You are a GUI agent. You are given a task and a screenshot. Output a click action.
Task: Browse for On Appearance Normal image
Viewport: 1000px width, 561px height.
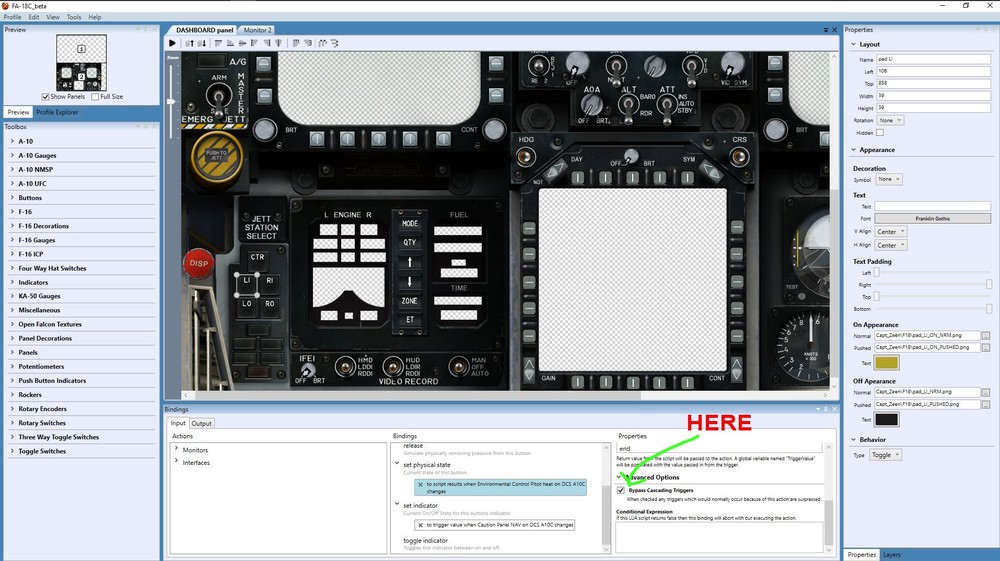[986, 335]
